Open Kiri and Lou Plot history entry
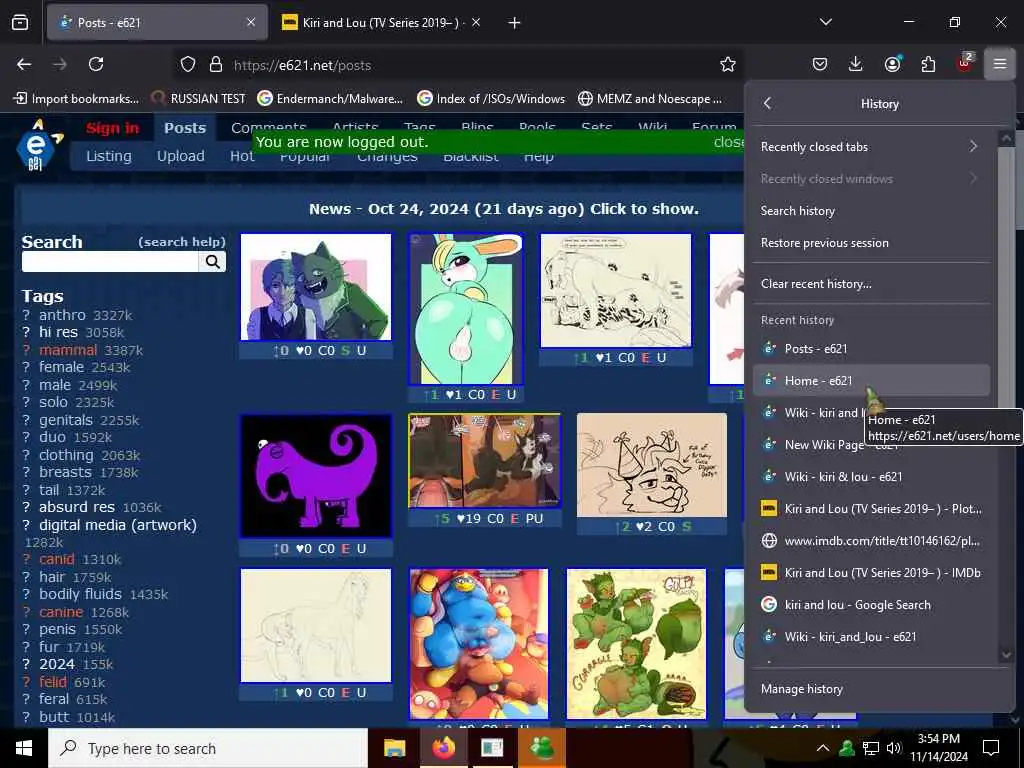The width and height of the screenshot is (1024, 768). [x=871, y=508]
